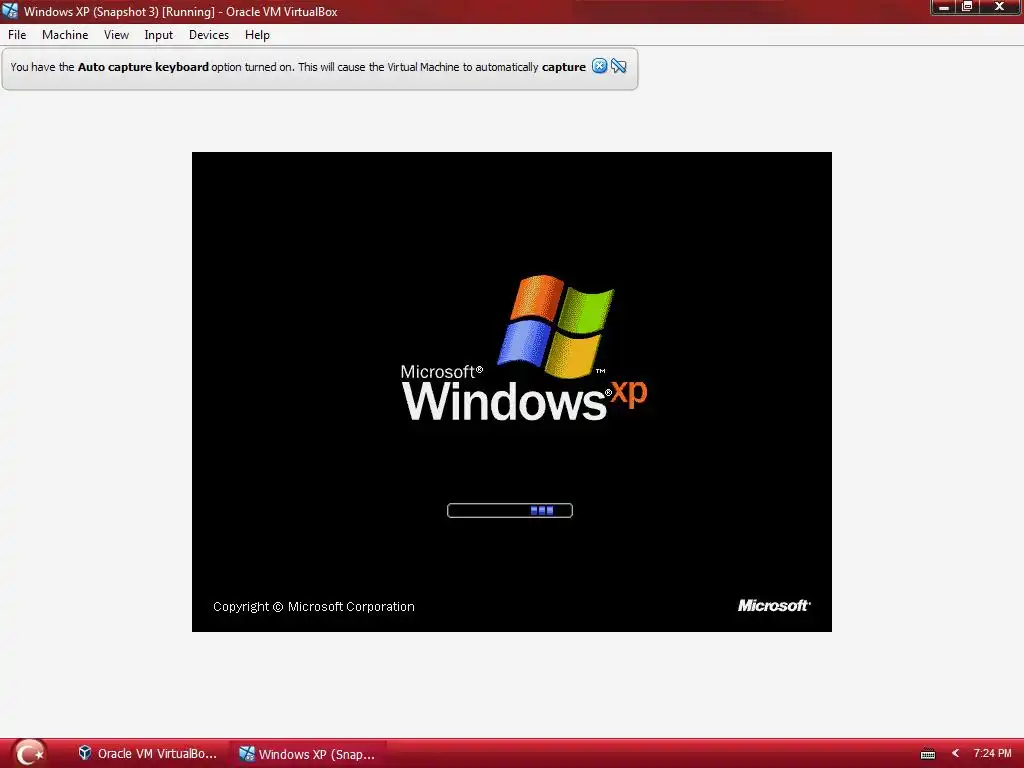Select the Windows XP (Snap... taskbar button
The width and height of the screenshot is (1024, 768).
[307, 754]
